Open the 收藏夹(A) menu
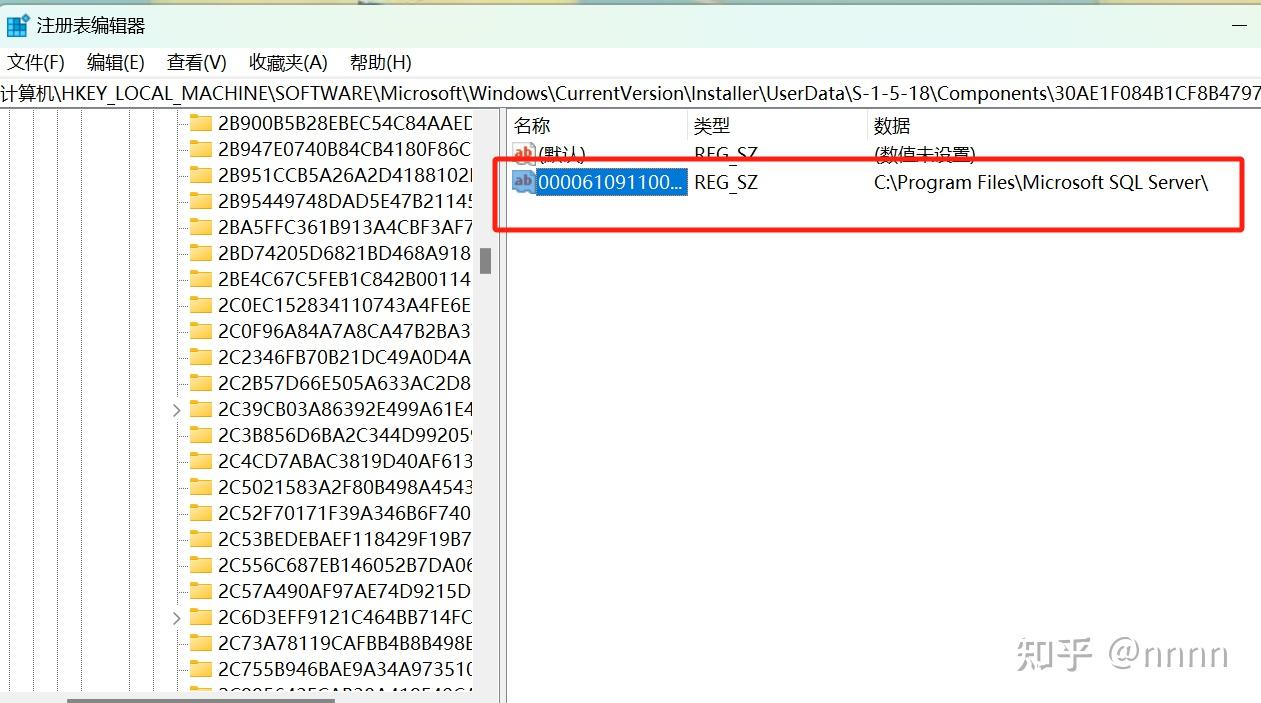The image size is (1261, 703). 287,62
